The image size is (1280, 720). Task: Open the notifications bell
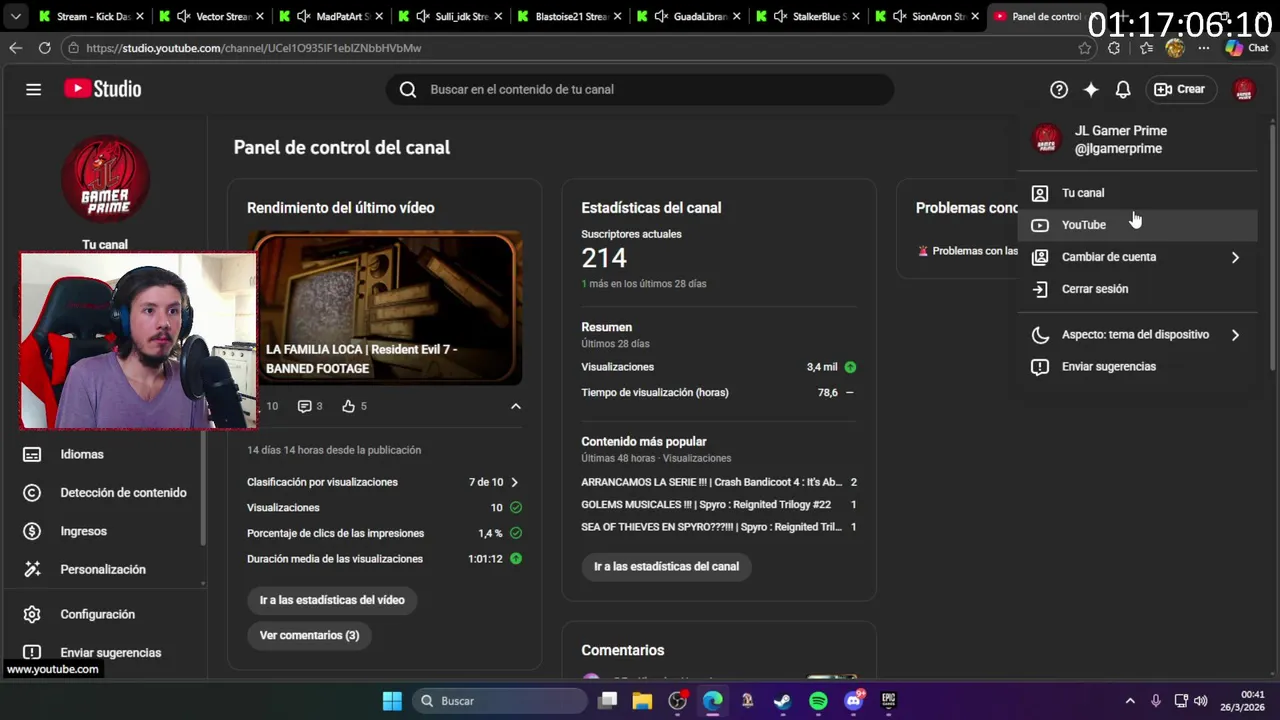(x=1123, y=89)
